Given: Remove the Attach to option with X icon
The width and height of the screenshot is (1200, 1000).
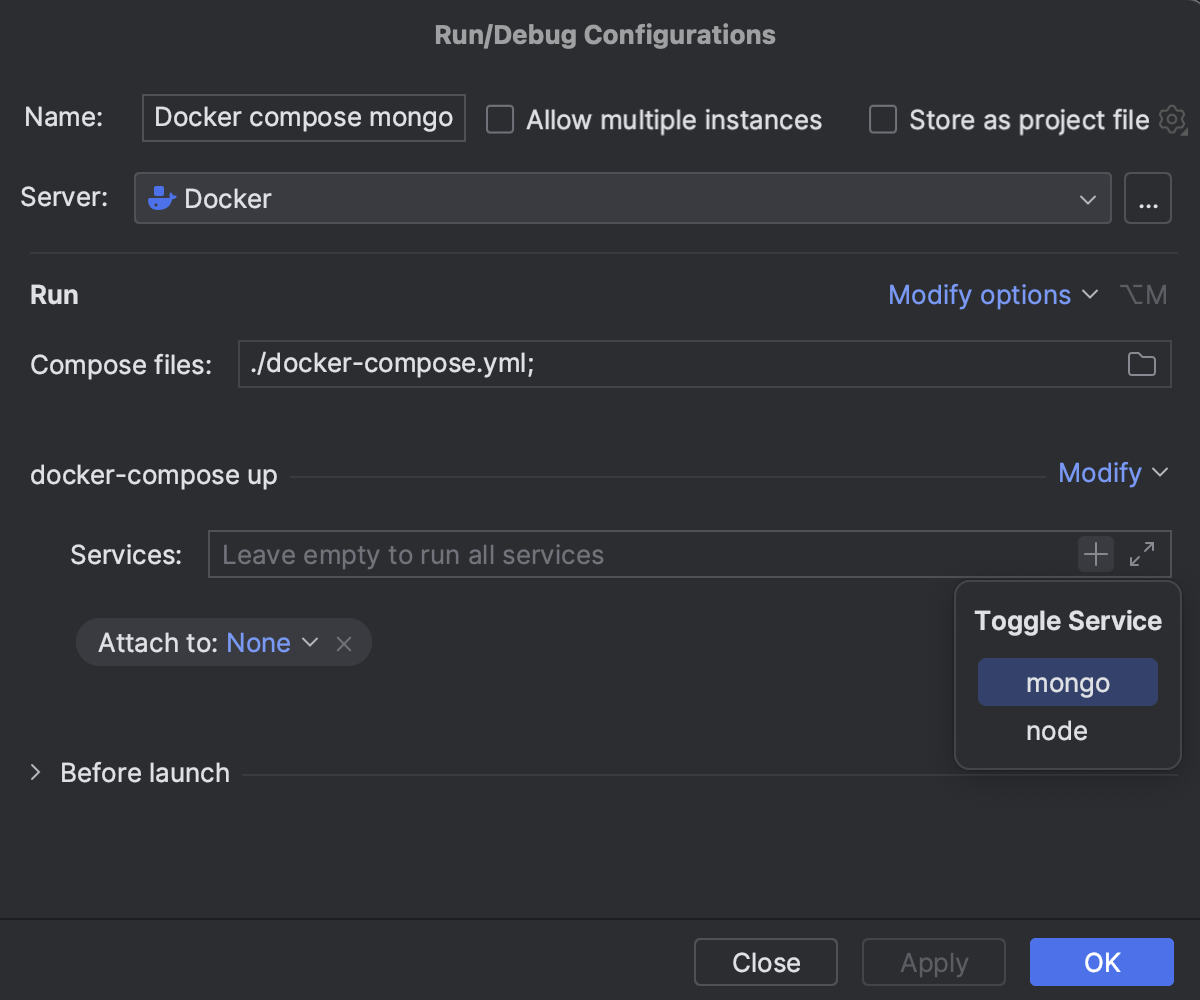Looking at the screenshot, I should tap(344, 643).
